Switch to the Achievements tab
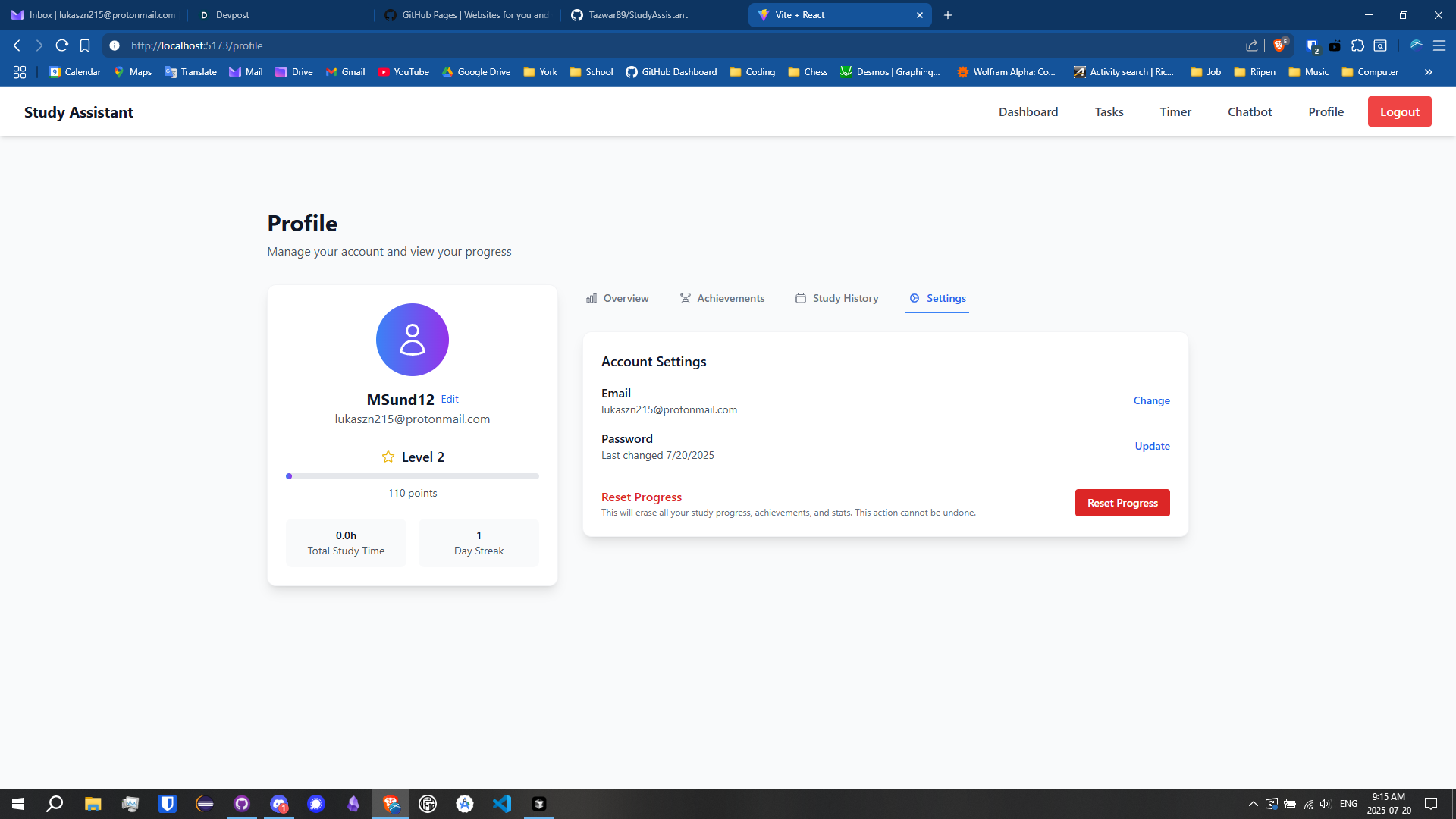 pyautogui.click(x=722, y=298)
